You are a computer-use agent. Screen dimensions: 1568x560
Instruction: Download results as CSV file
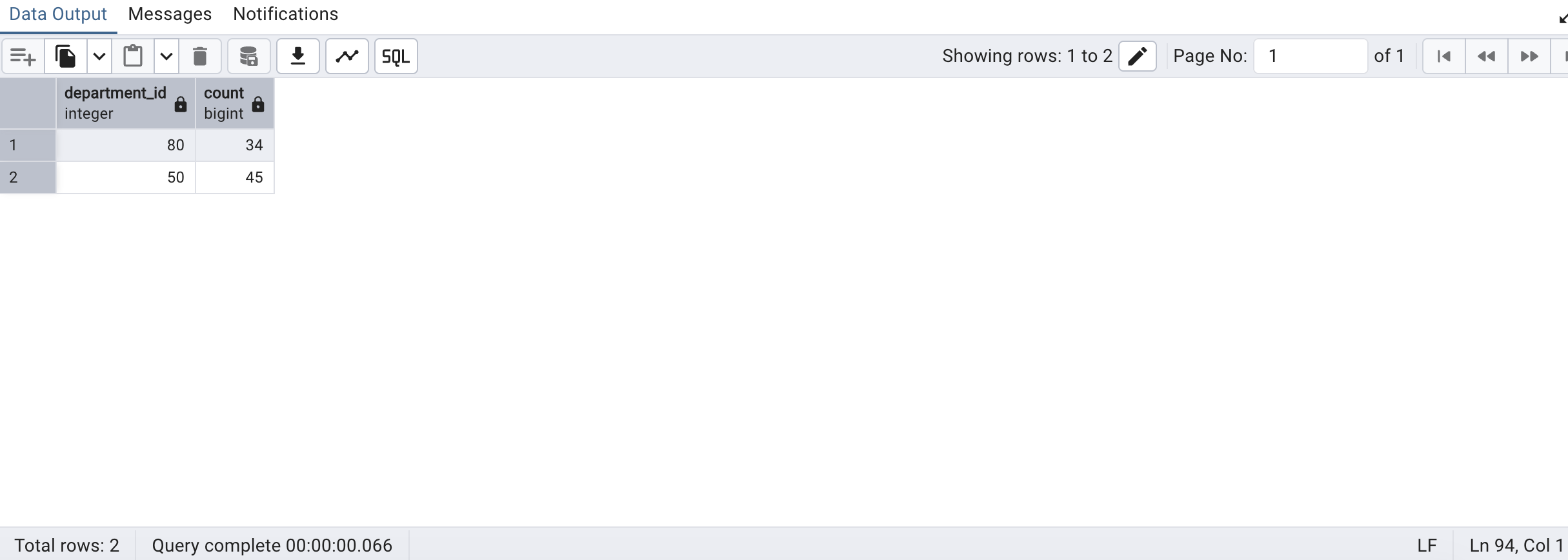[298, 57]
